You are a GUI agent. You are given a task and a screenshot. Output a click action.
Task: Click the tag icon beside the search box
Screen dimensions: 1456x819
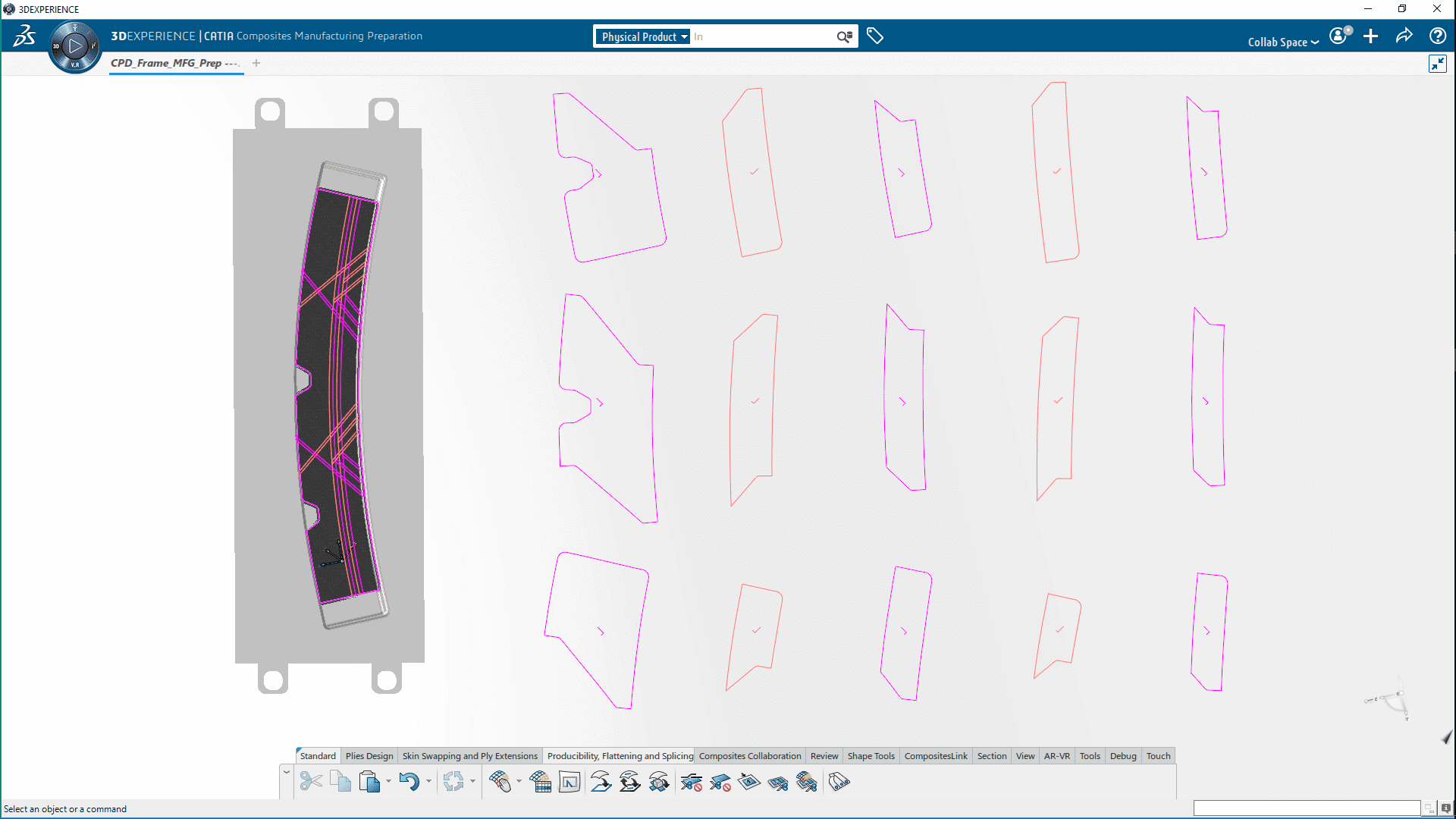coord(875,36)
